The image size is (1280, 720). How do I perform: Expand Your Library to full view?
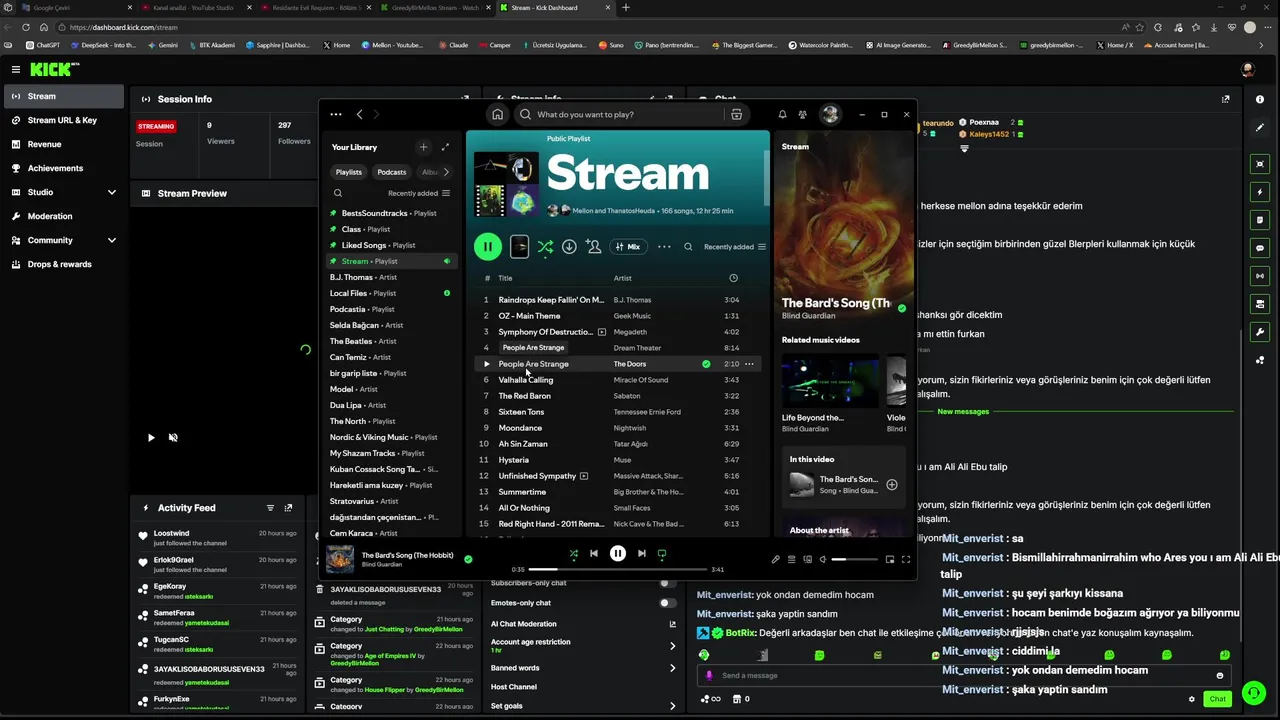click(x=446, y=147)
